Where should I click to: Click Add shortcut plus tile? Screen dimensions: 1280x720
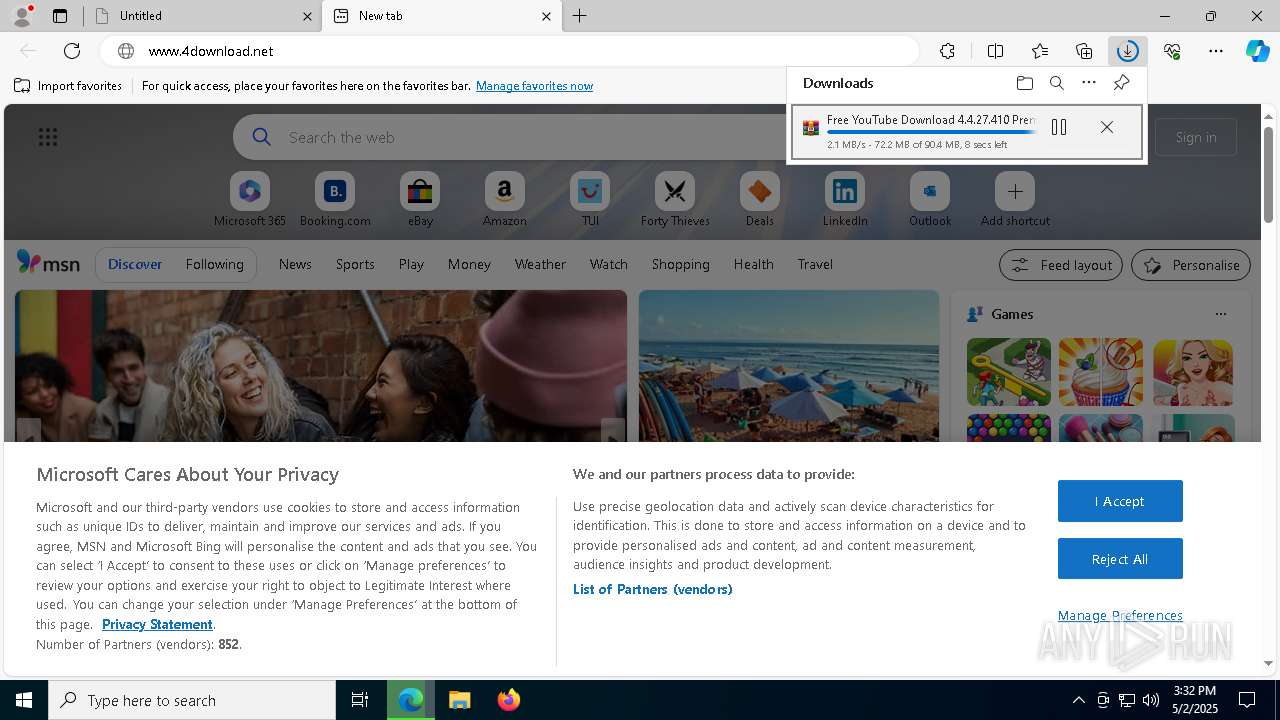pos(1015,199)
